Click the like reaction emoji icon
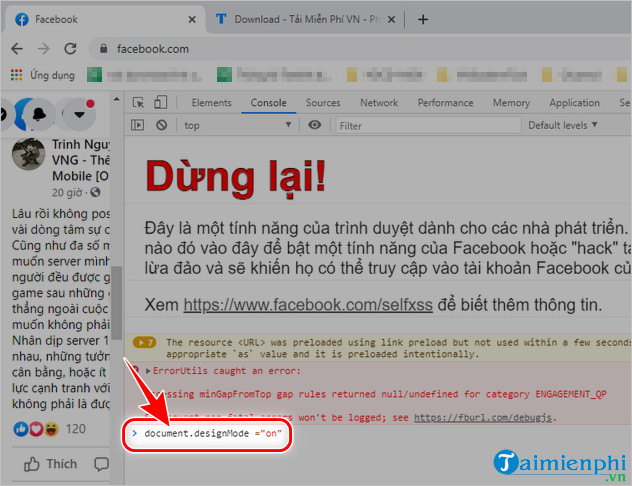Screen dimensions: 632x486 tap(20, 429)
